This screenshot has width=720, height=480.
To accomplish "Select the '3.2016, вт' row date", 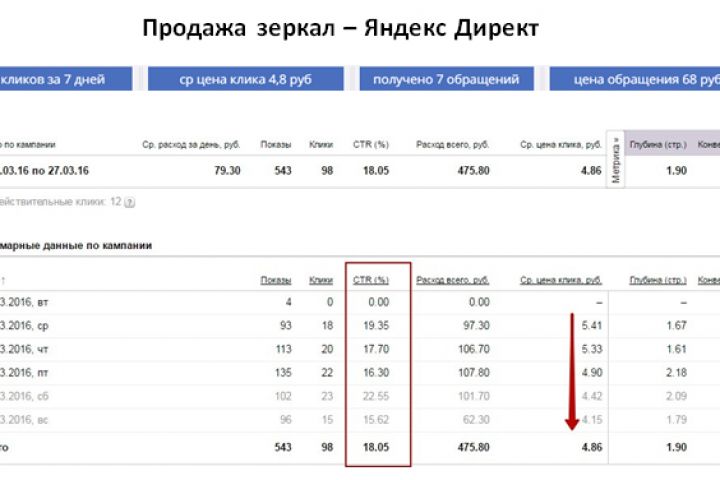I will [x=24, y=302].
